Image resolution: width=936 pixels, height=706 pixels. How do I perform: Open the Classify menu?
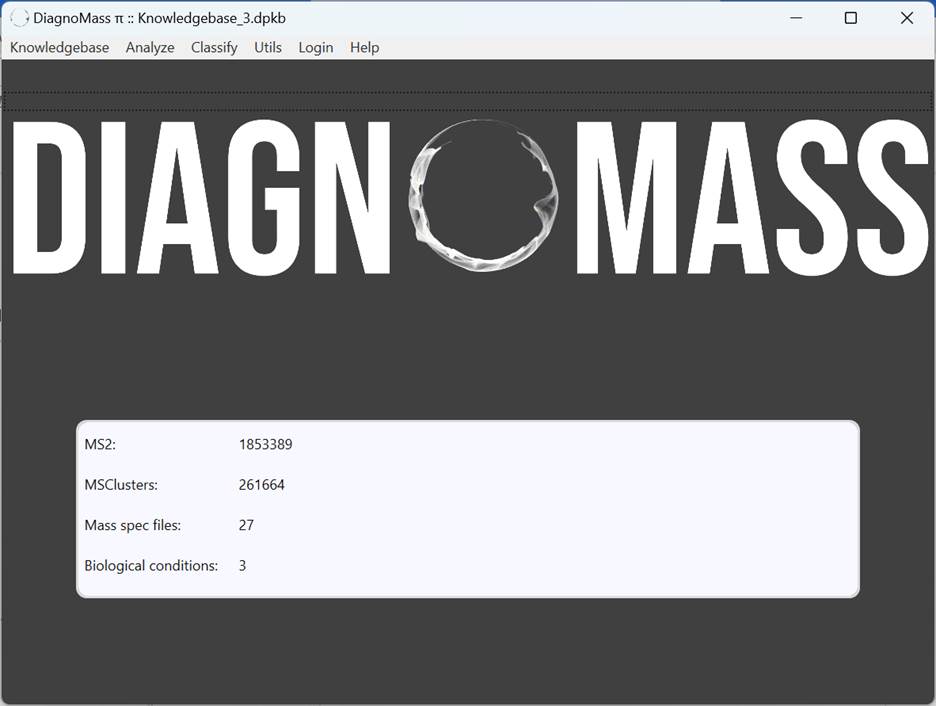tap(214, 47)
